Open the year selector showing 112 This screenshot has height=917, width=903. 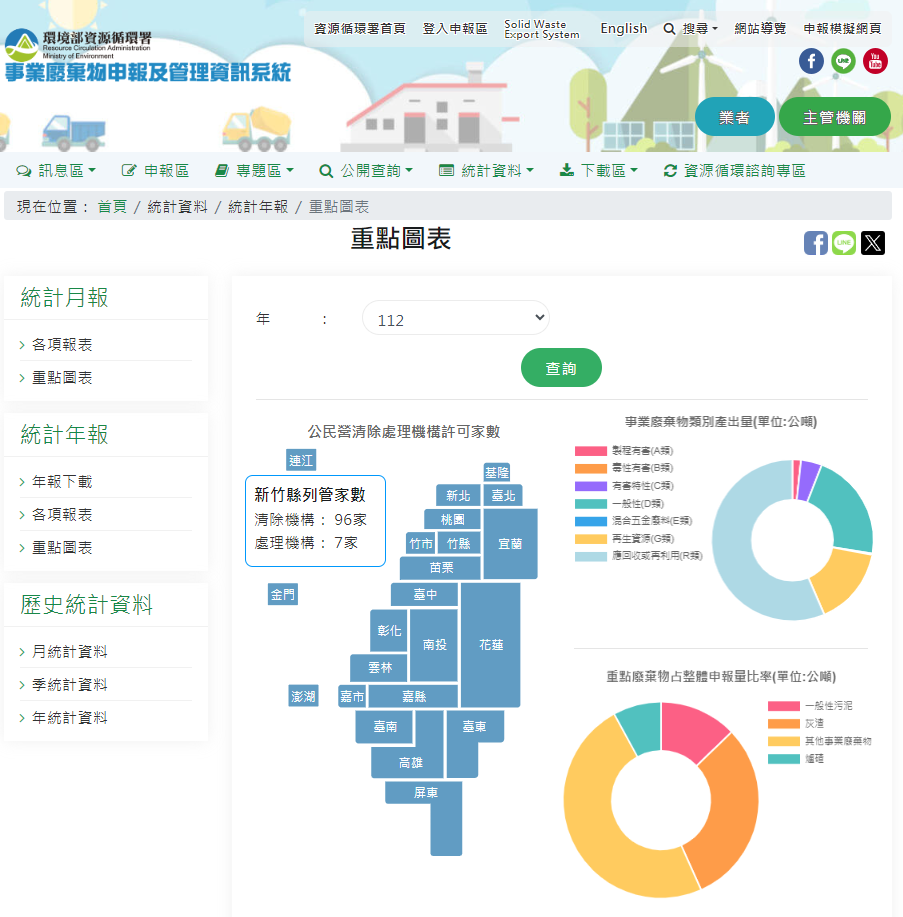click(455, 317)
